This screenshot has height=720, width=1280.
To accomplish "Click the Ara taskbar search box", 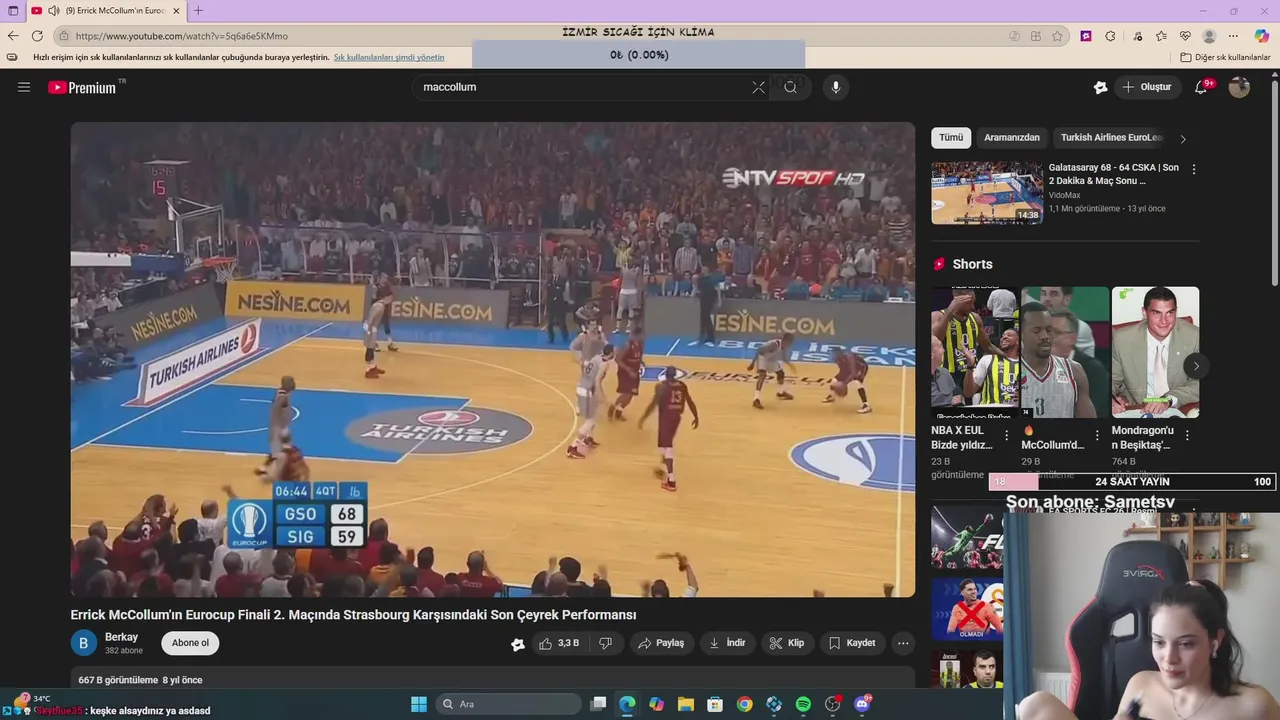I will coord(508,704).
